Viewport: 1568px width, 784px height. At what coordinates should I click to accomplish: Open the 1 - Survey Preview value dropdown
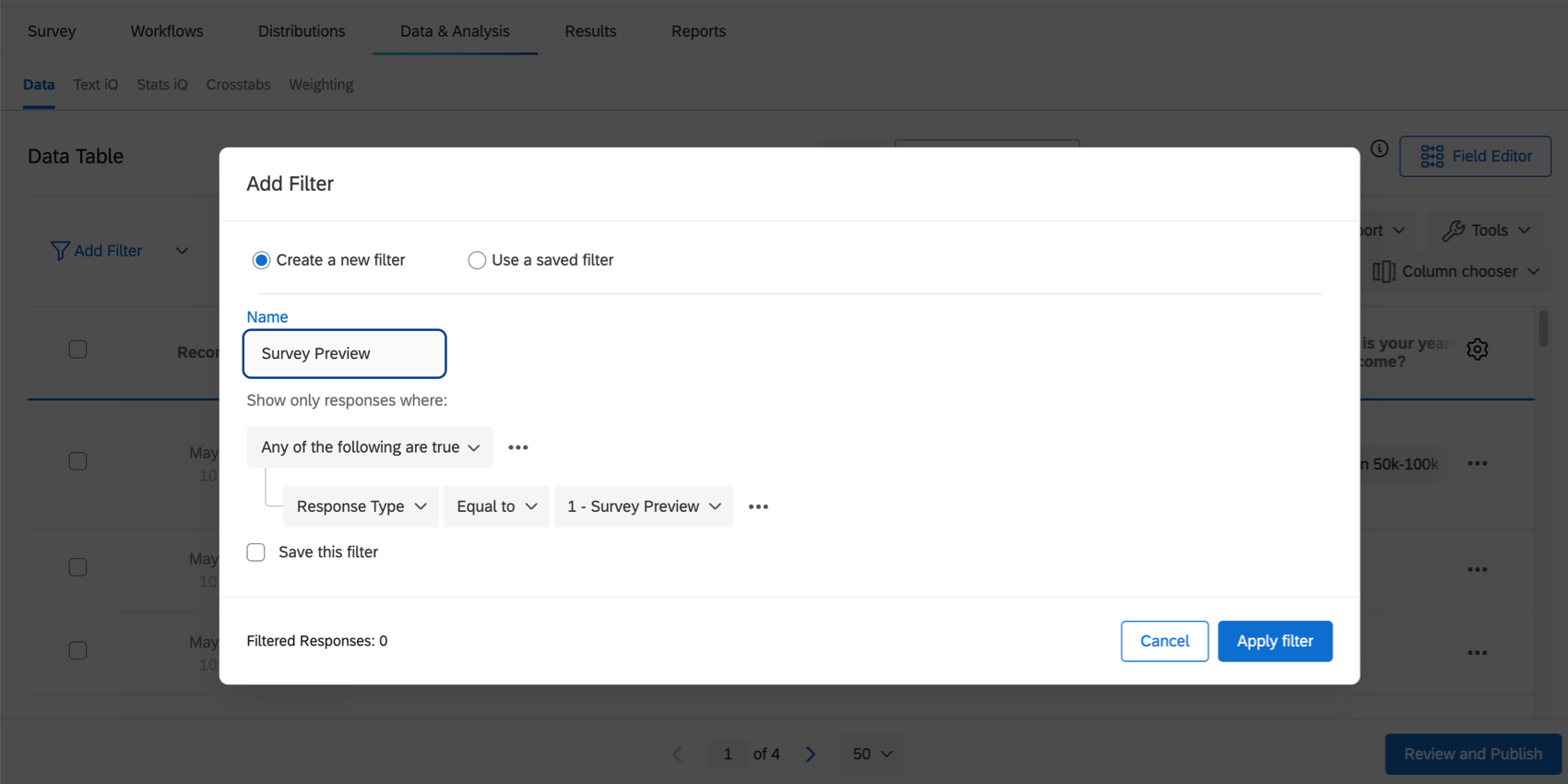(x=644, y=506)
